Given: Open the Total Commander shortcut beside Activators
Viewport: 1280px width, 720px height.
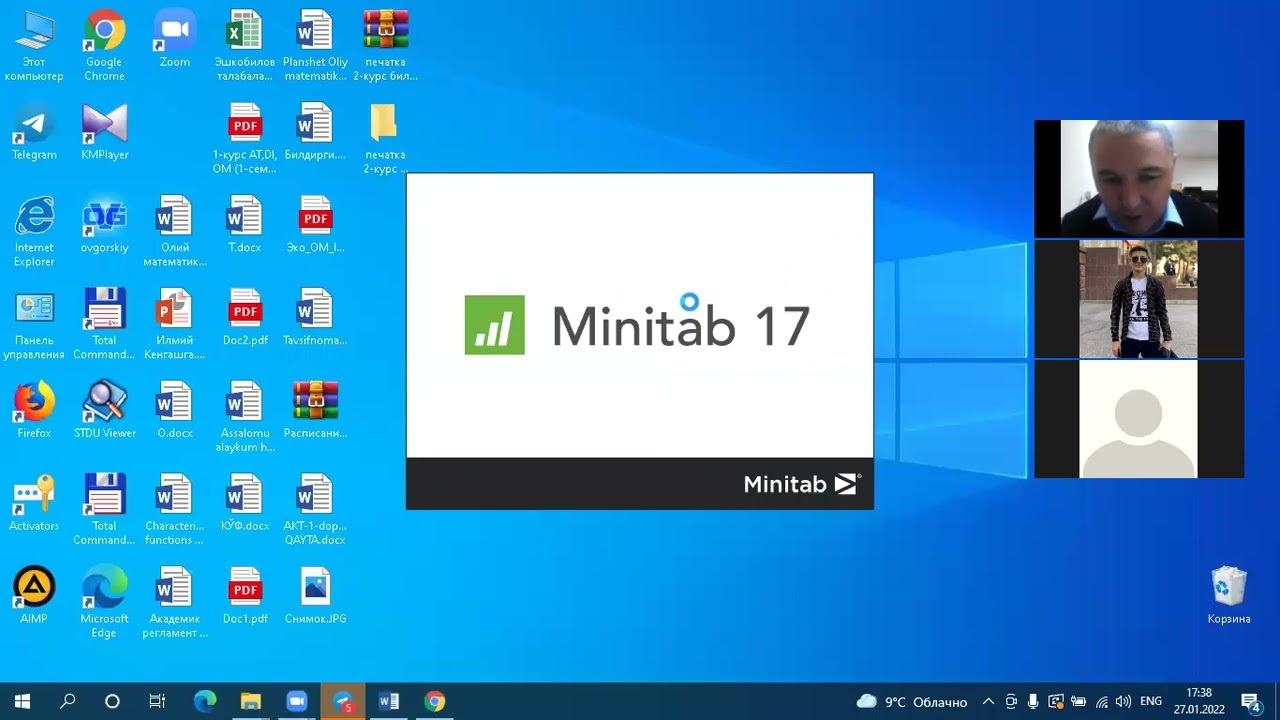Looking at the screenshot, I should click(104, 511).
